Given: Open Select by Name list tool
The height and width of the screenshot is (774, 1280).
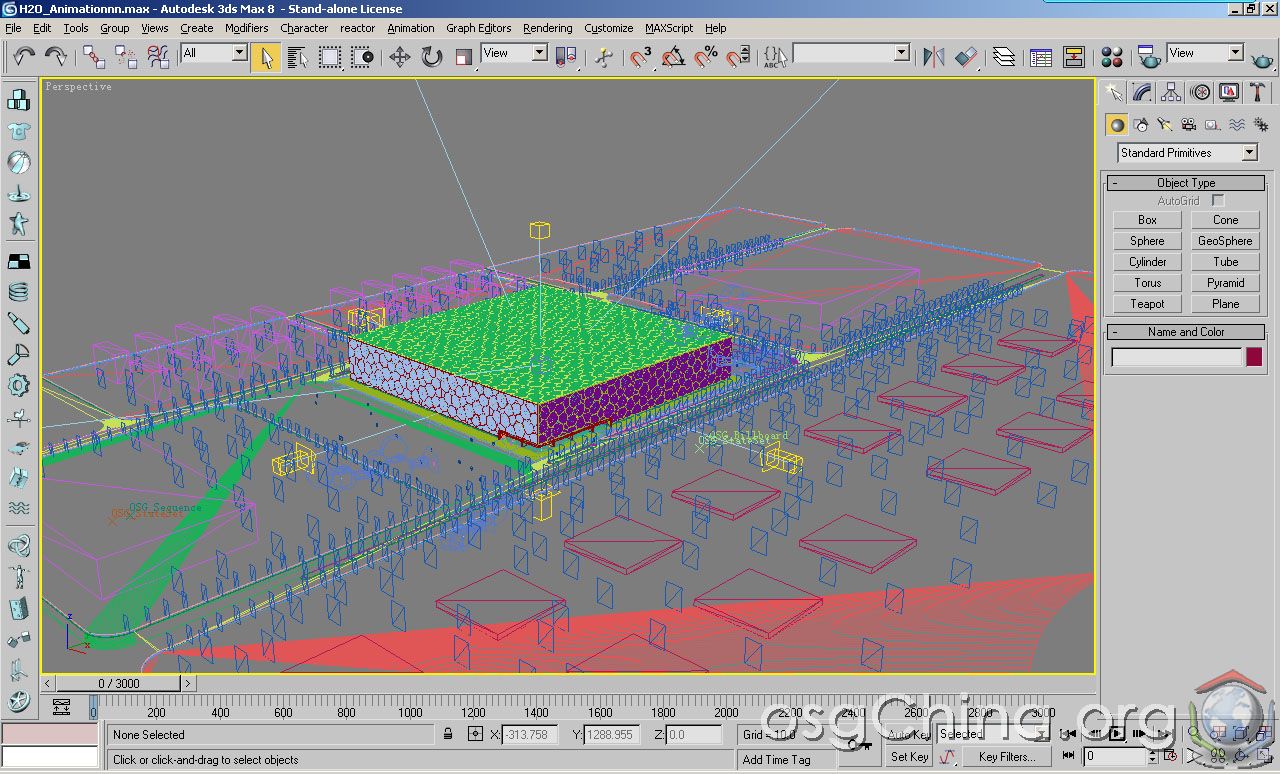Looking at the screenshot, I should pos(298,57).
